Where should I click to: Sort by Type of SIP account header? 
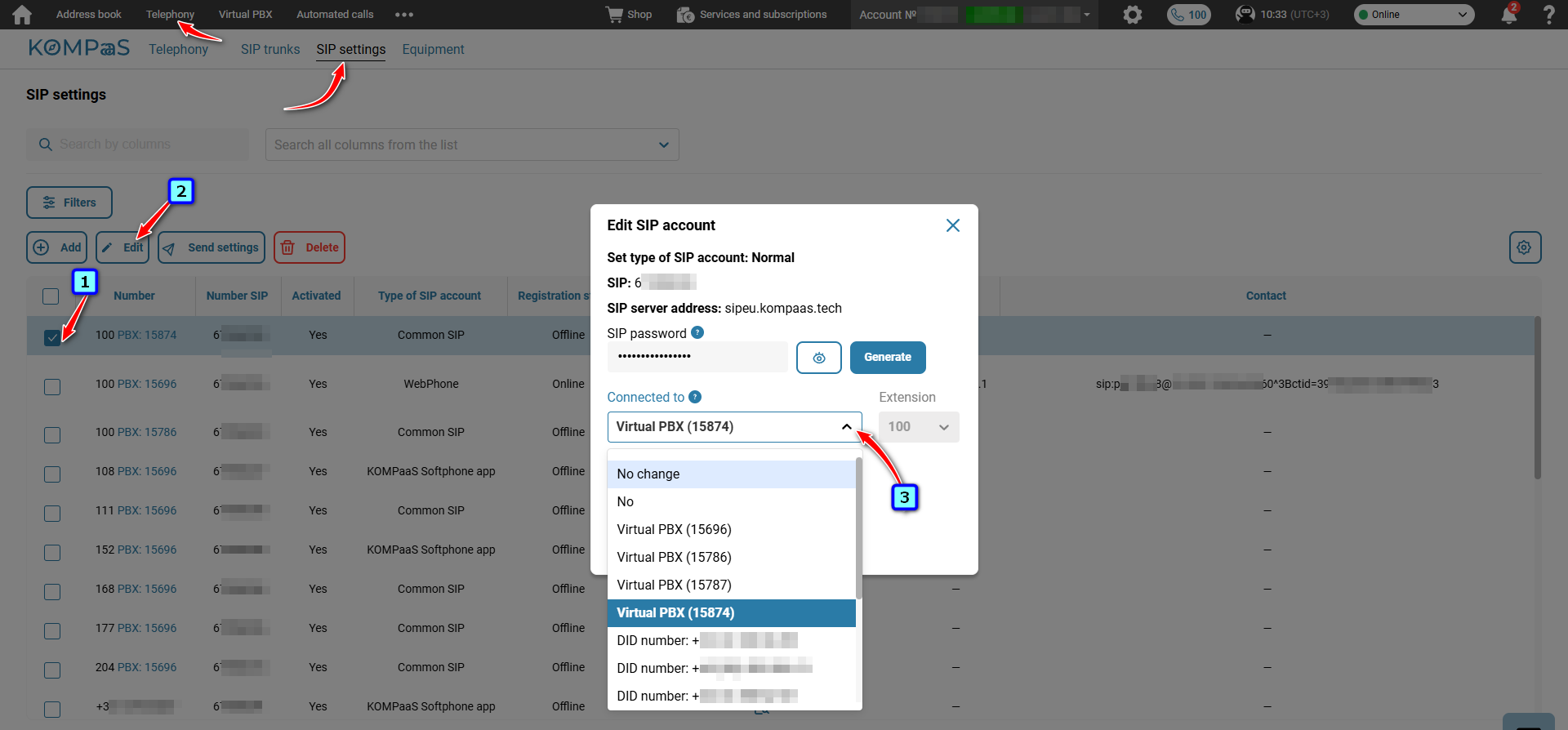tap(430, 296)
